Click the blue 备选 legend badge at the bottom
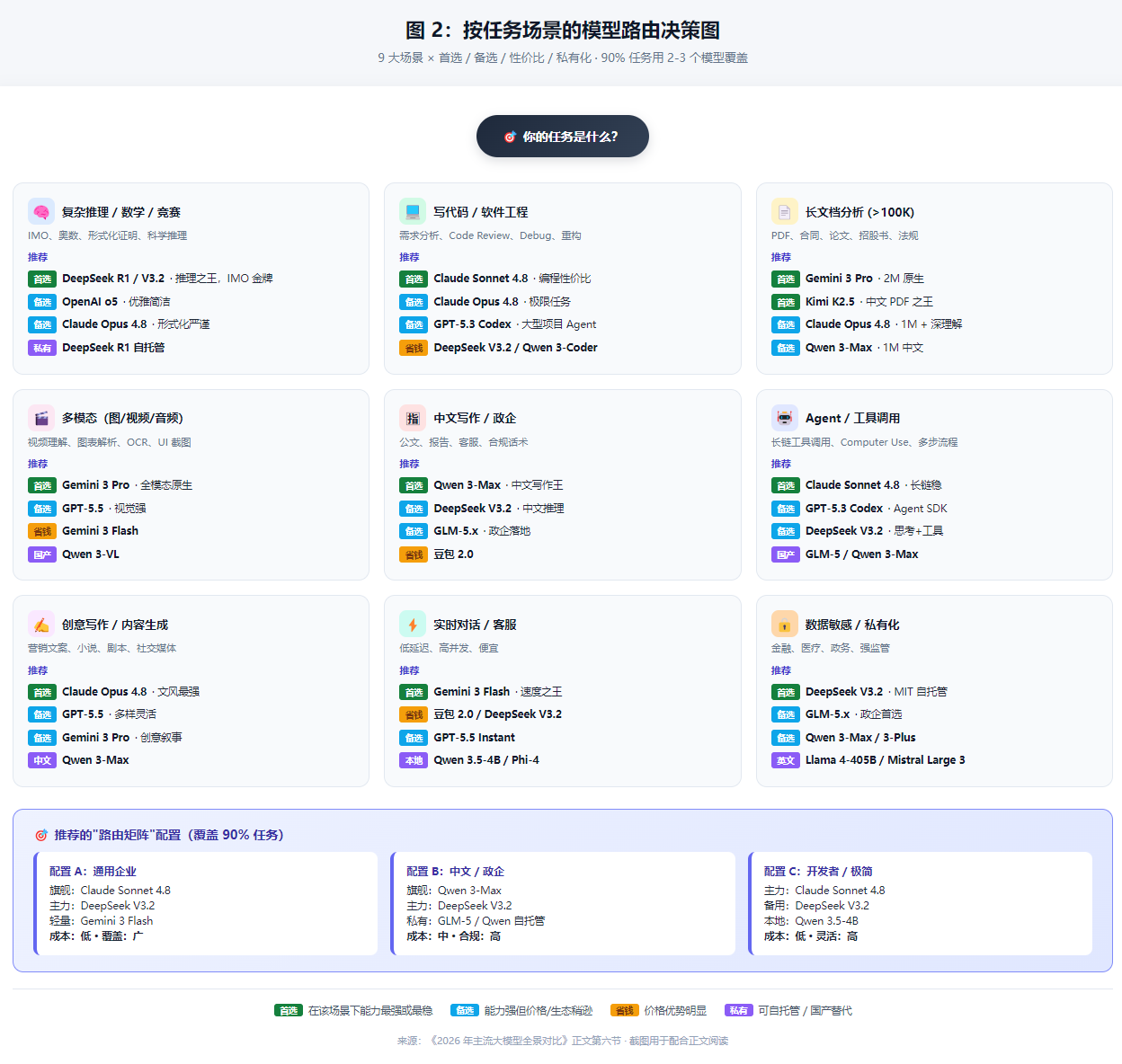1122x1064 pixels. (465, 1011)
